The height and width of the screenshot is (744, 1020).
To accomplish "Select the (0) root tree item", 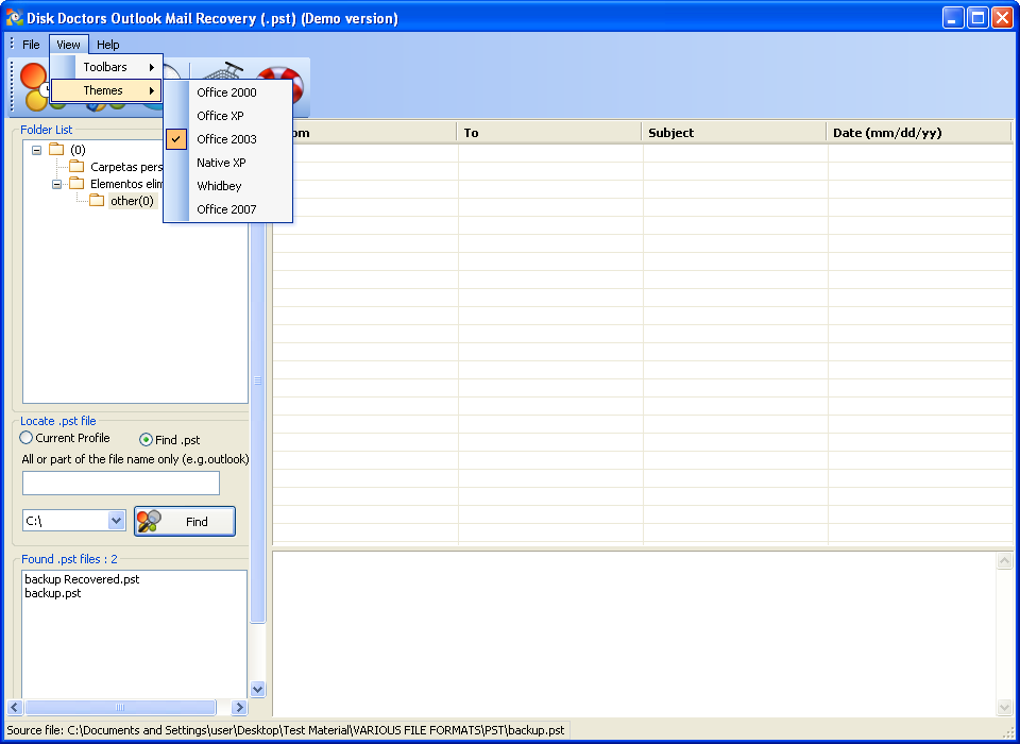I will [77, 150].
